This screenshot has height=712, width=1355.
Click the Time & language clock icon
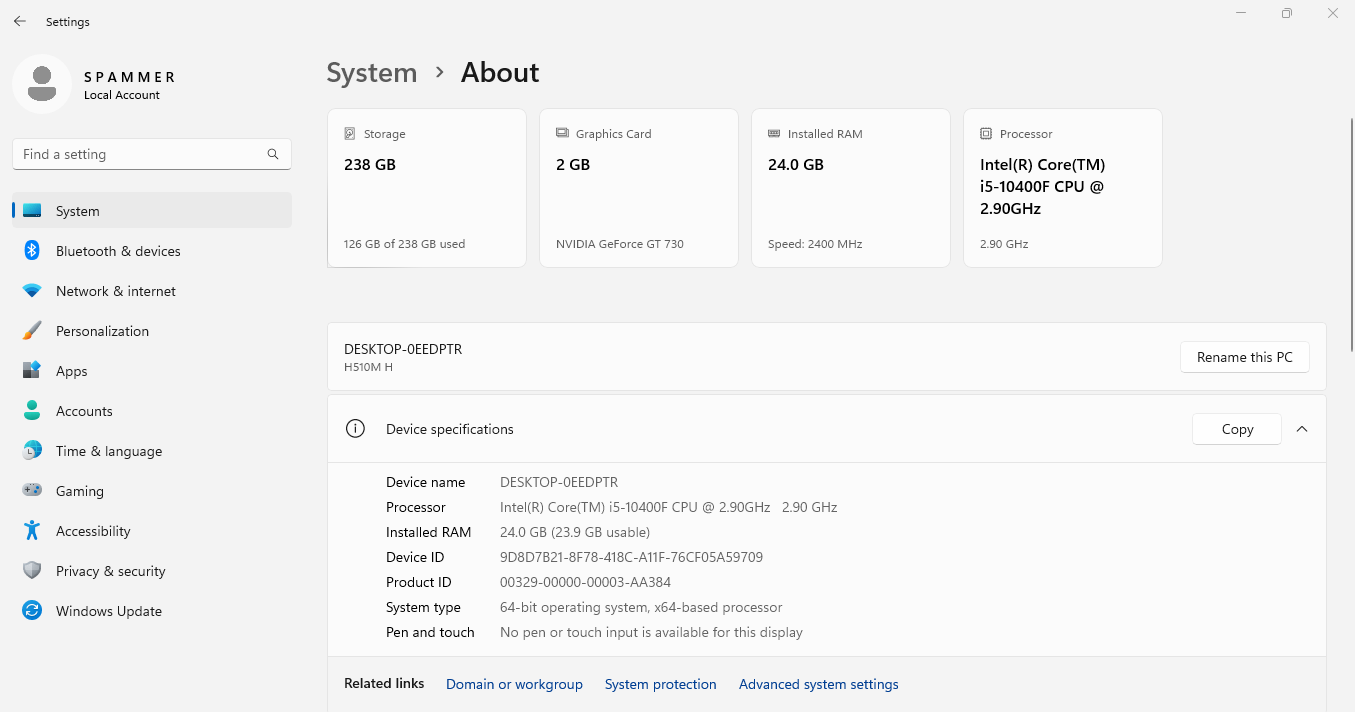[x=32, y=451]
